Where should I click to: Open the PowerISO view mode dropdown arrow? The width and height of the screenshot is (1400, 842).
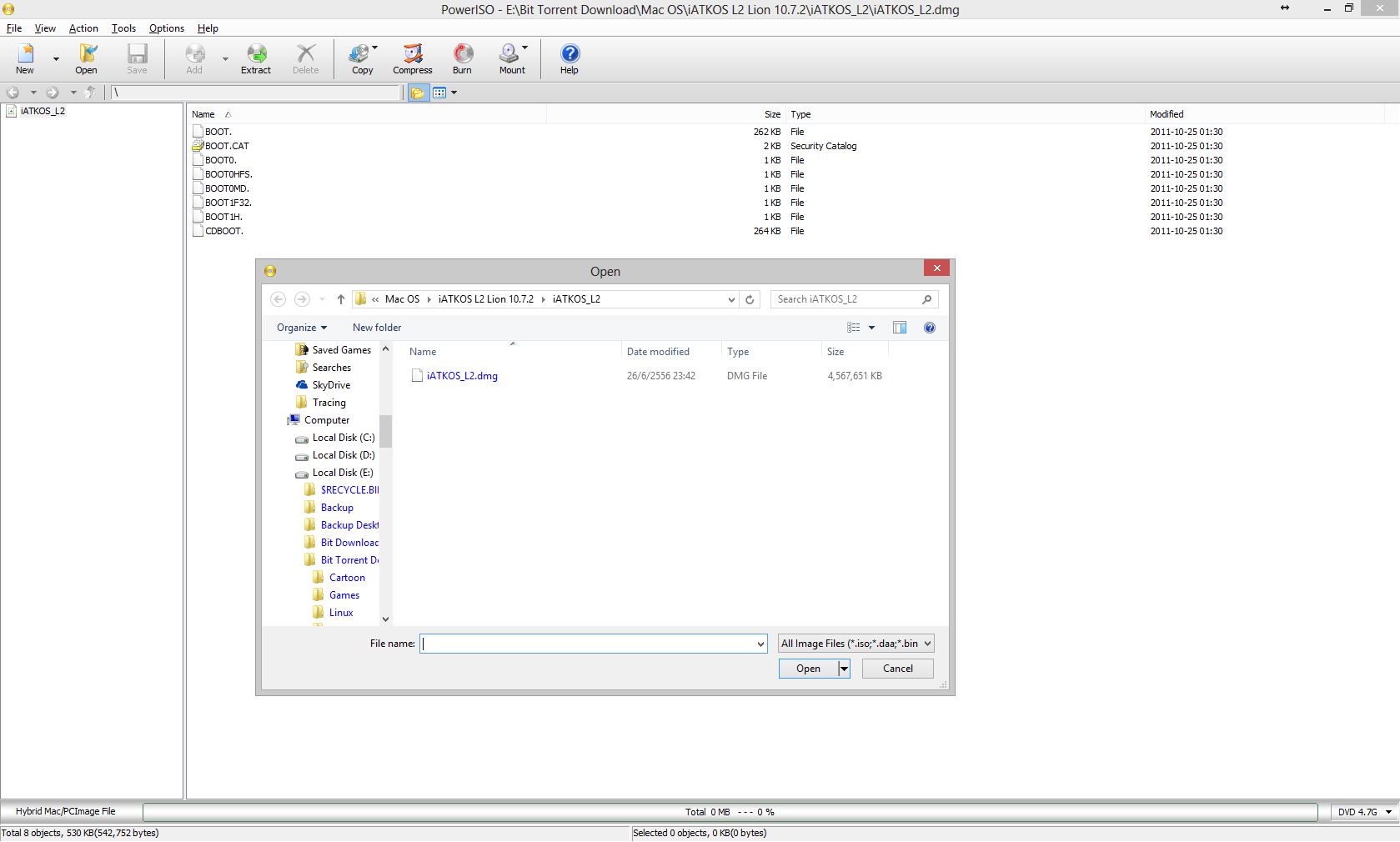point(454,93)
